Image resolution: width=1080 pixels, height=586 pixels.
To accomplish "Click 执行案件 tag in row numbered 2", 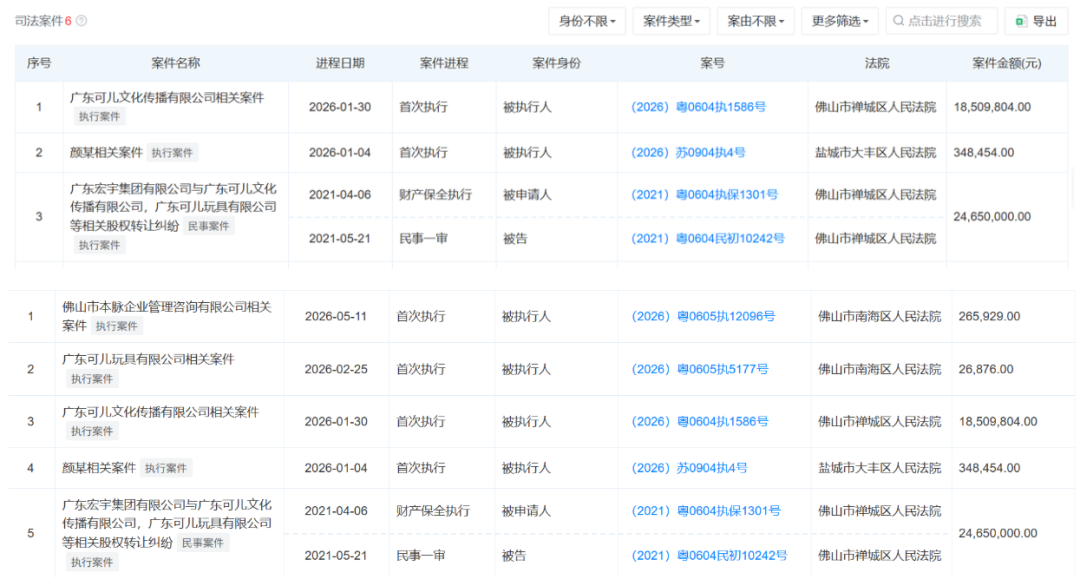I will pos(172,153).
